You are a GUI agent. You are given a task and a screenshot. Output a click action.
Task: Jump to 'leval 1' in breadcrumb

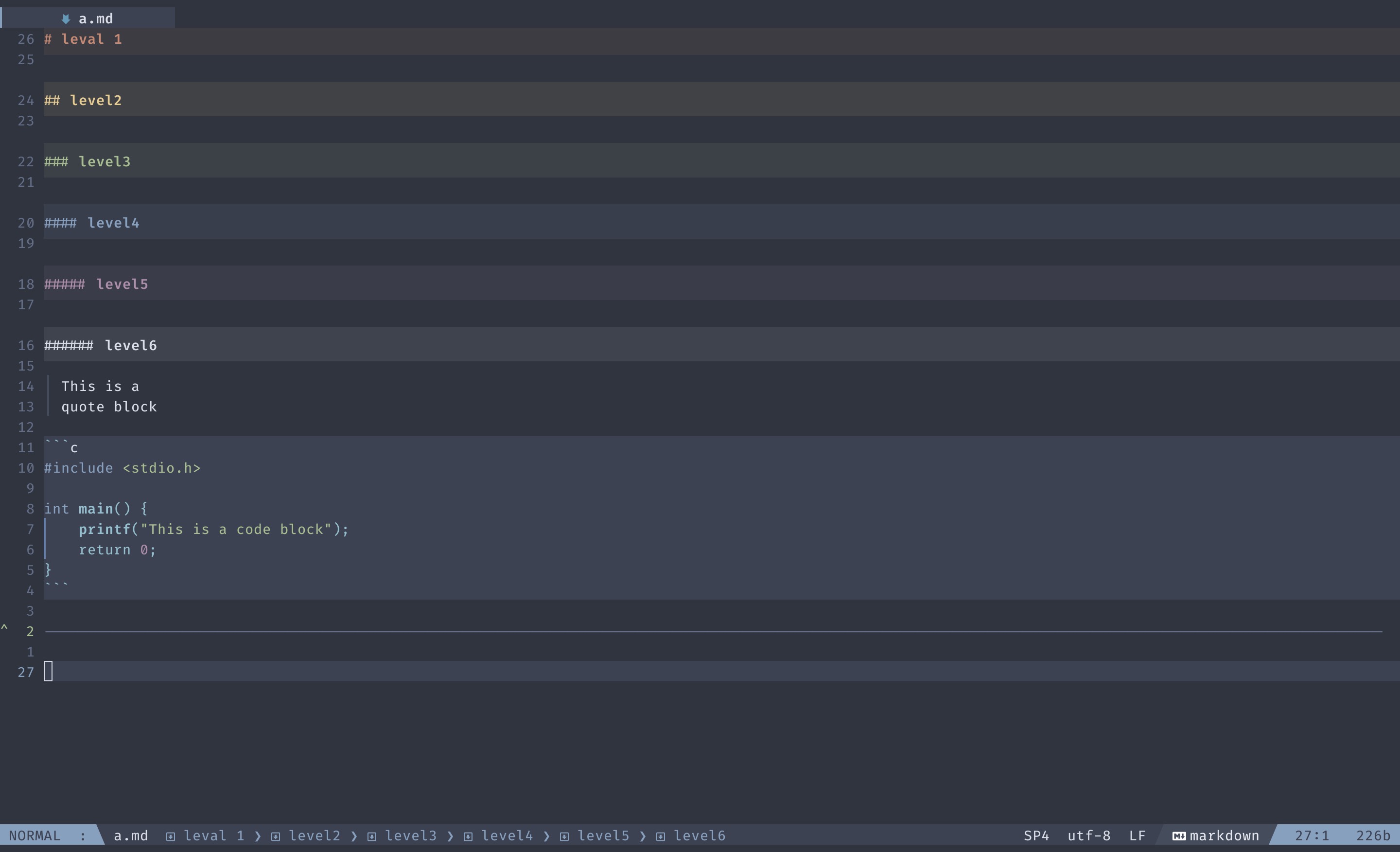tap(213, 835)
